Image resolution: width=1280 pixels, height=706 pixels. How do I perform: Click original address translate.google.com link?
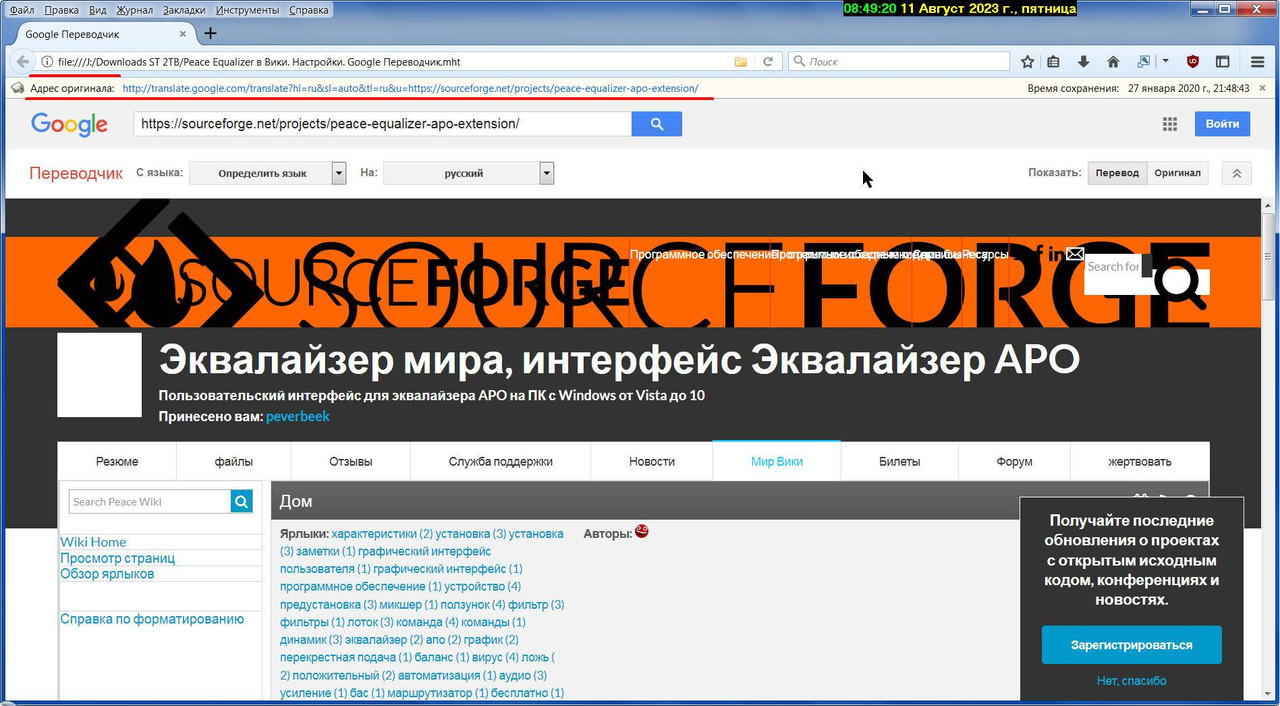[410, 88]
